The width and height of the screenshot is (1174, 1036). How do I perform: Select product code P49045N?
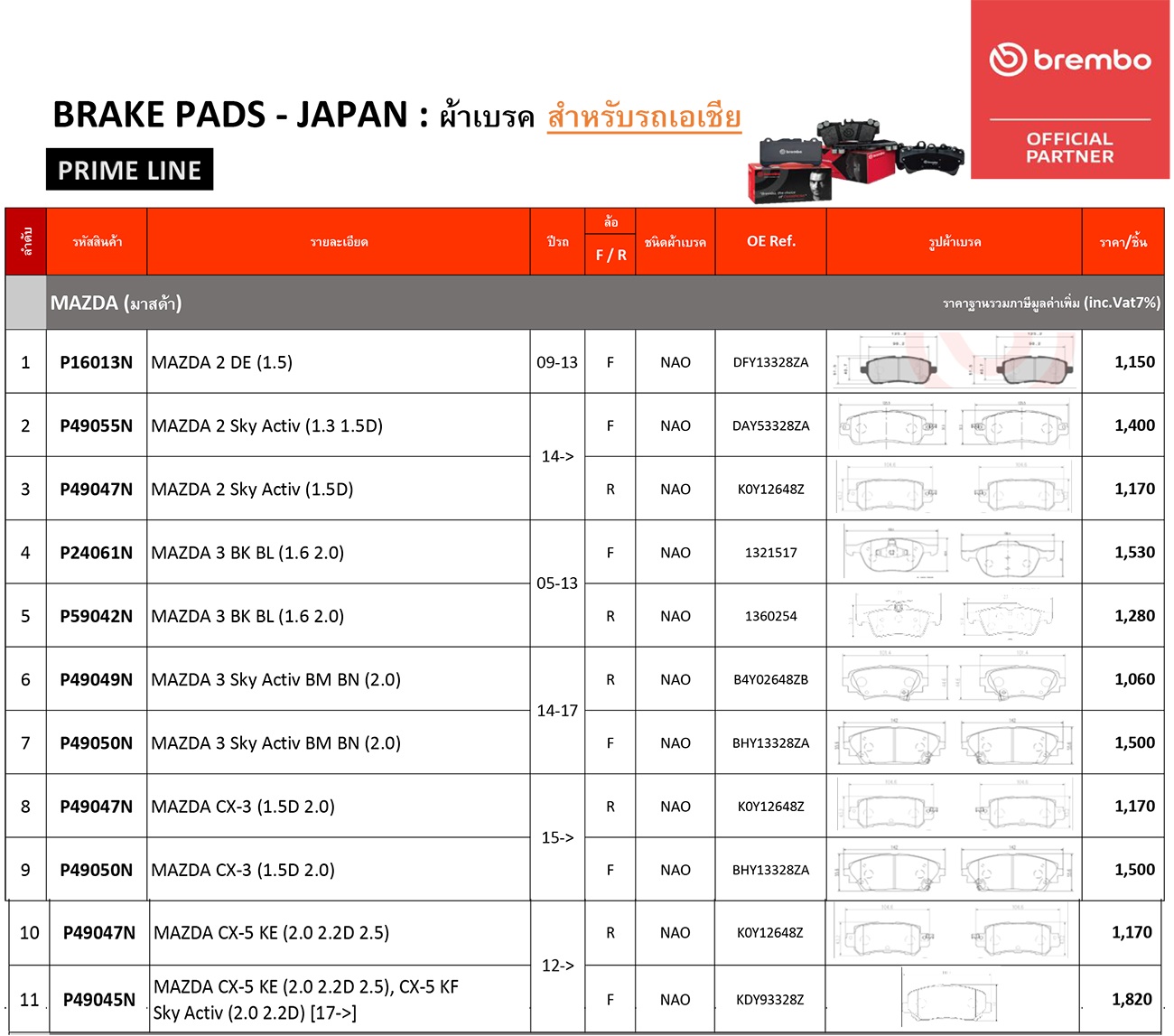coord(99,1000)
